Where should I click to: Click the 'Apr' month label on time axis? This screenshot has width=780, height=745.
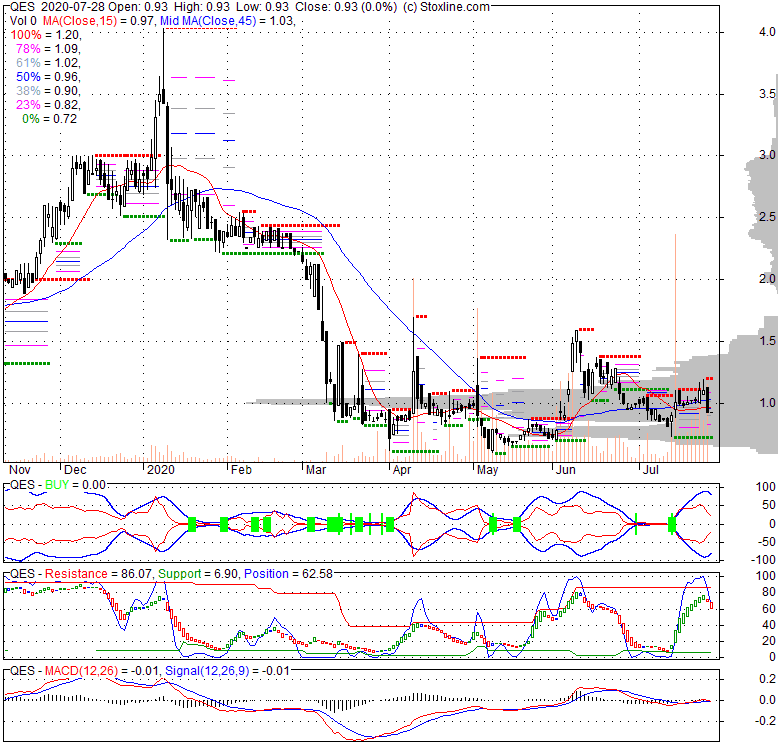point(402,470)
